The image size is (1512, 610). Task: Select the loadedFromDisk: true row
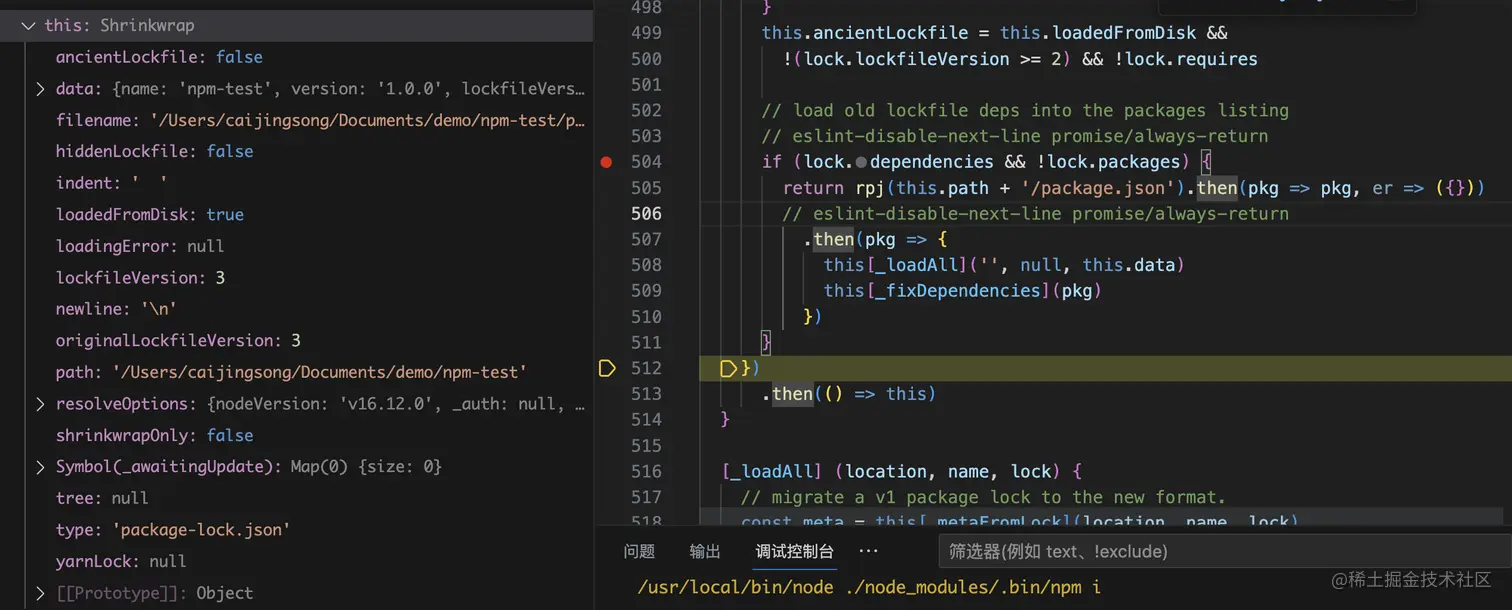[x=297, y=215]
